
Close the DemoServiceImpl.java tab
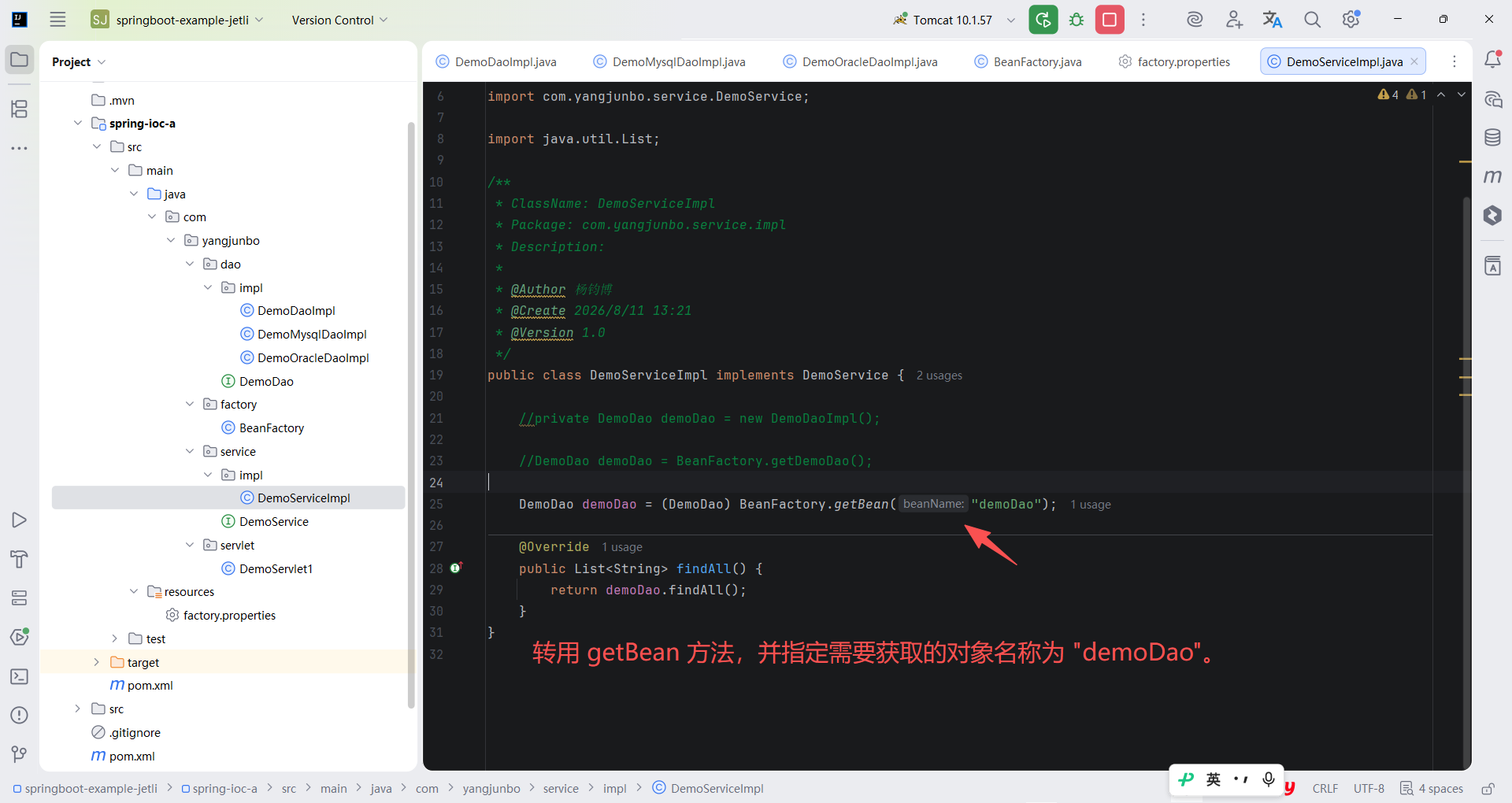(1414, 61)
